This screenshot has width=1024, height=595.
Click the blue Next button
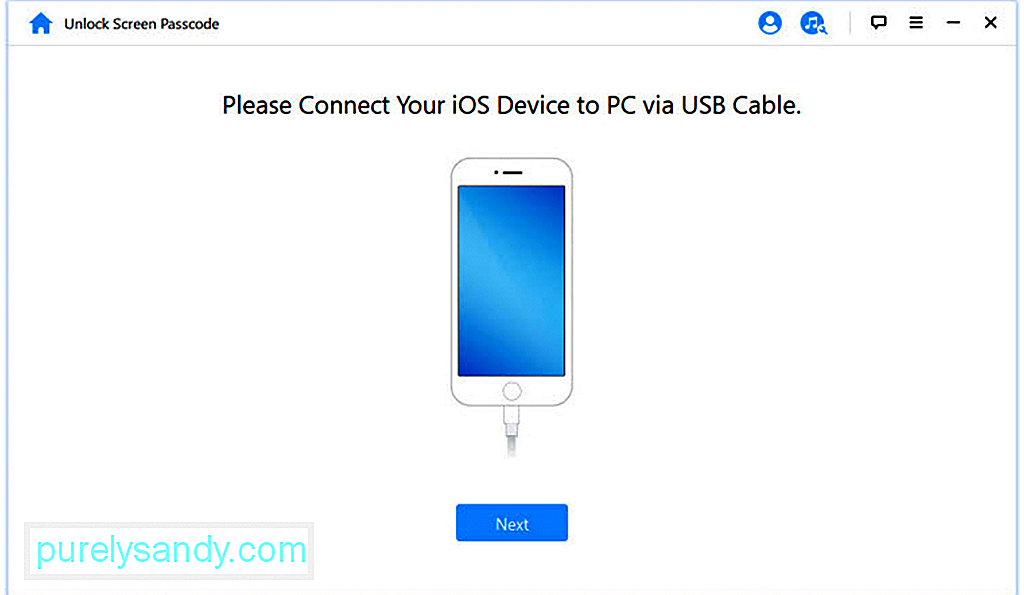point(512,523)
